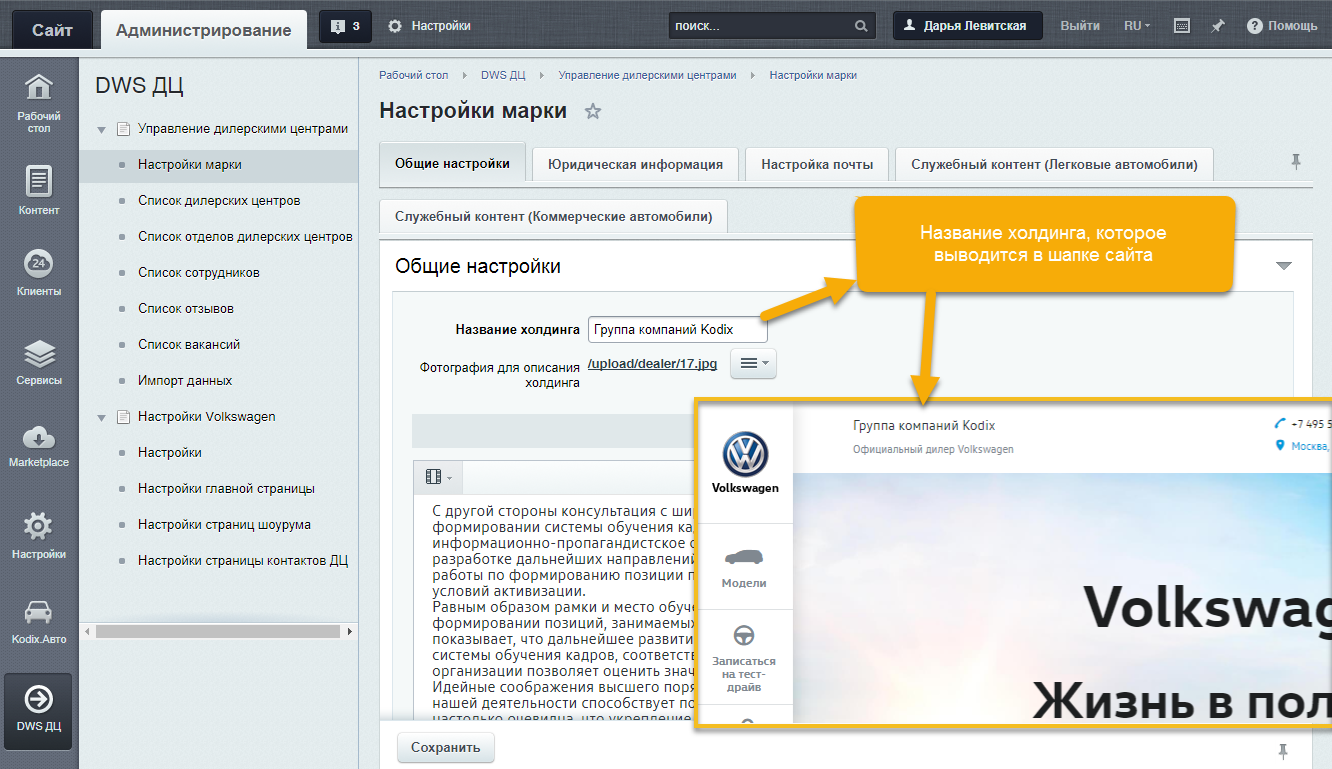Switch to the Сайт tab

pos(52,30)
